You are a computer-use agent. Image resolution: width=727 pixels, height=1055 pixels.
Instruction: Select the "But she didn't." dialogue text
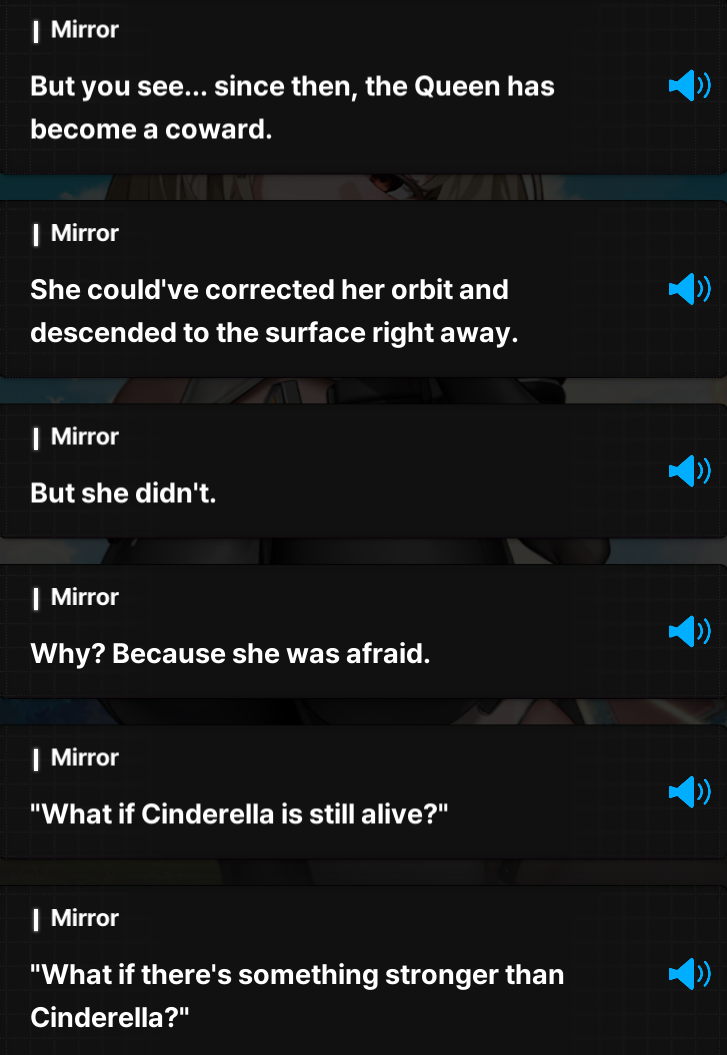[x=123, y=493]
